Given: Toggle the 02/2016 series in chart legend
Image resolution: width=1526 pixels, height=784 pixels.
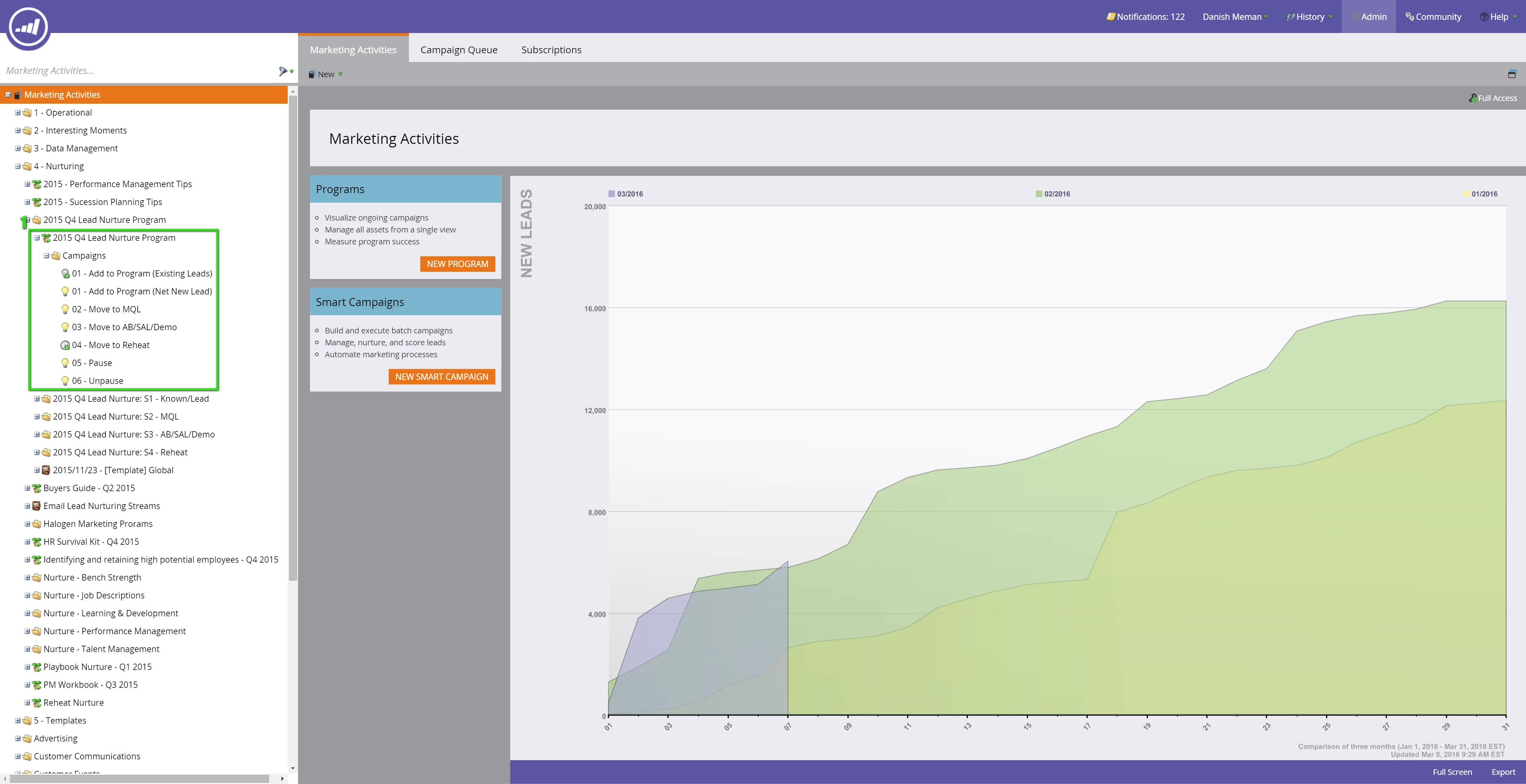Looking at the screenshot, I should (x=1056, y=194).
